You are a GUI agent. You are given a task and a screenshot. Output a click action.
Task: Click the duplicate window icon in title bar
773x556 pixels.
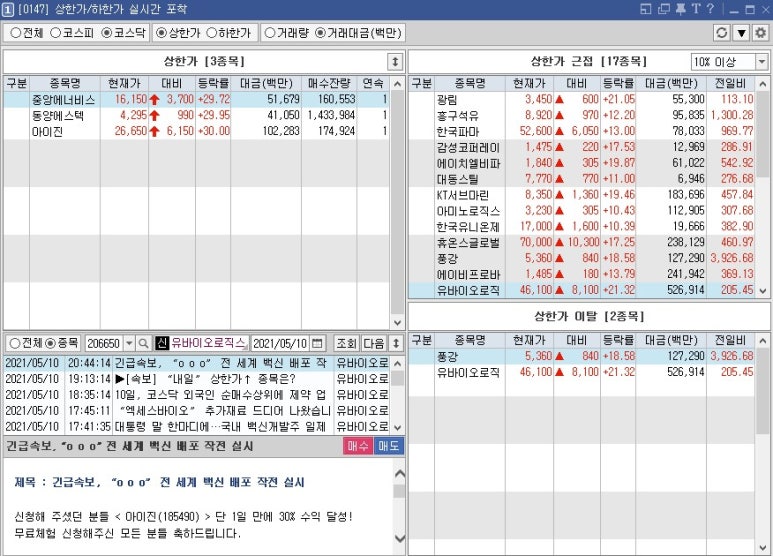pos(664,9)
